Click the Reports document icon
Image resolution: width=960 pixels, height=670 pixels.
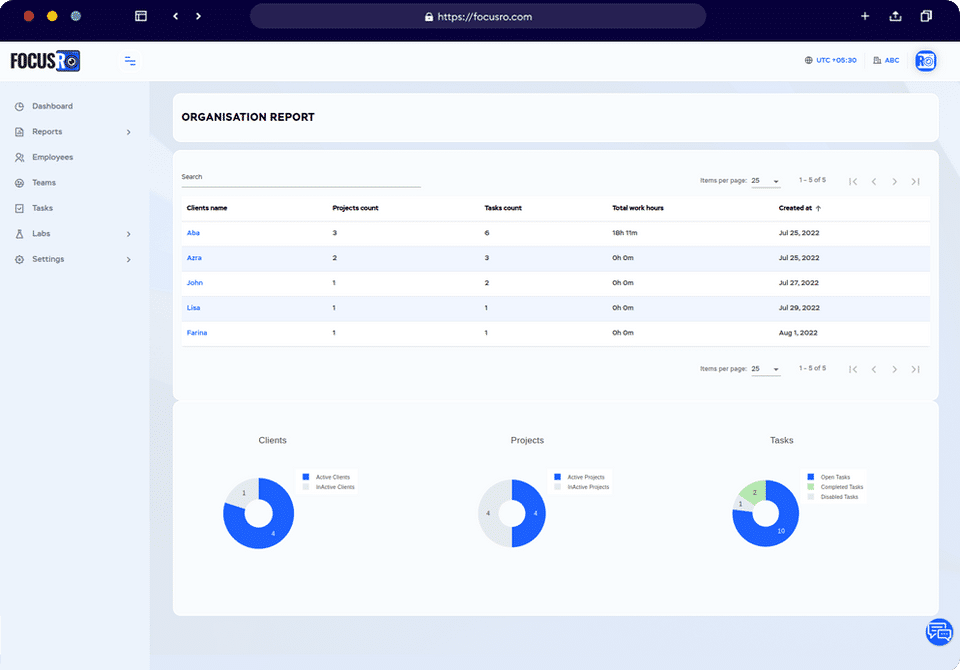click(20, 132)
